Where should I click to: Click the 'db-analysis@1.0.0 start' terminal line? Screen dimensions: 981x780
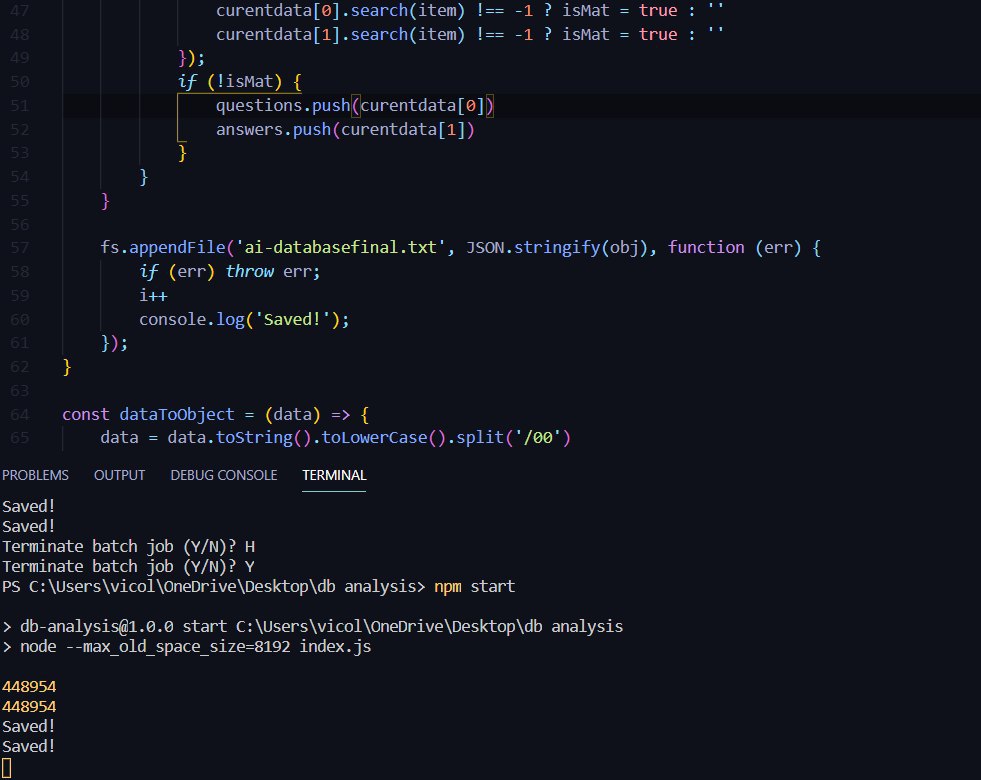pyautogui.click(x=312, y=627)
